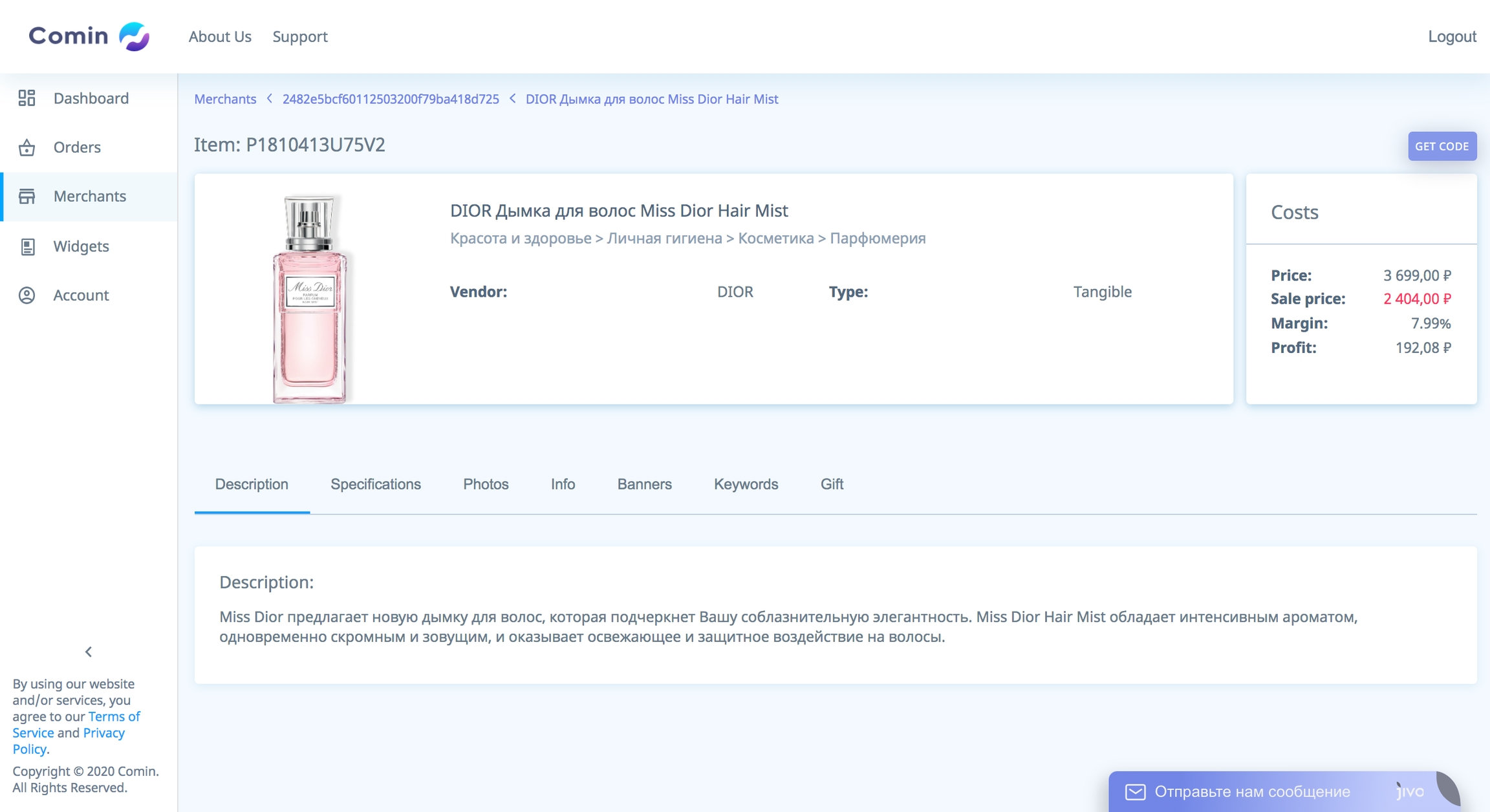Click the Miss Dior perfume bottle image
The width and height of the screenshot is (1490, 812).
310,298
